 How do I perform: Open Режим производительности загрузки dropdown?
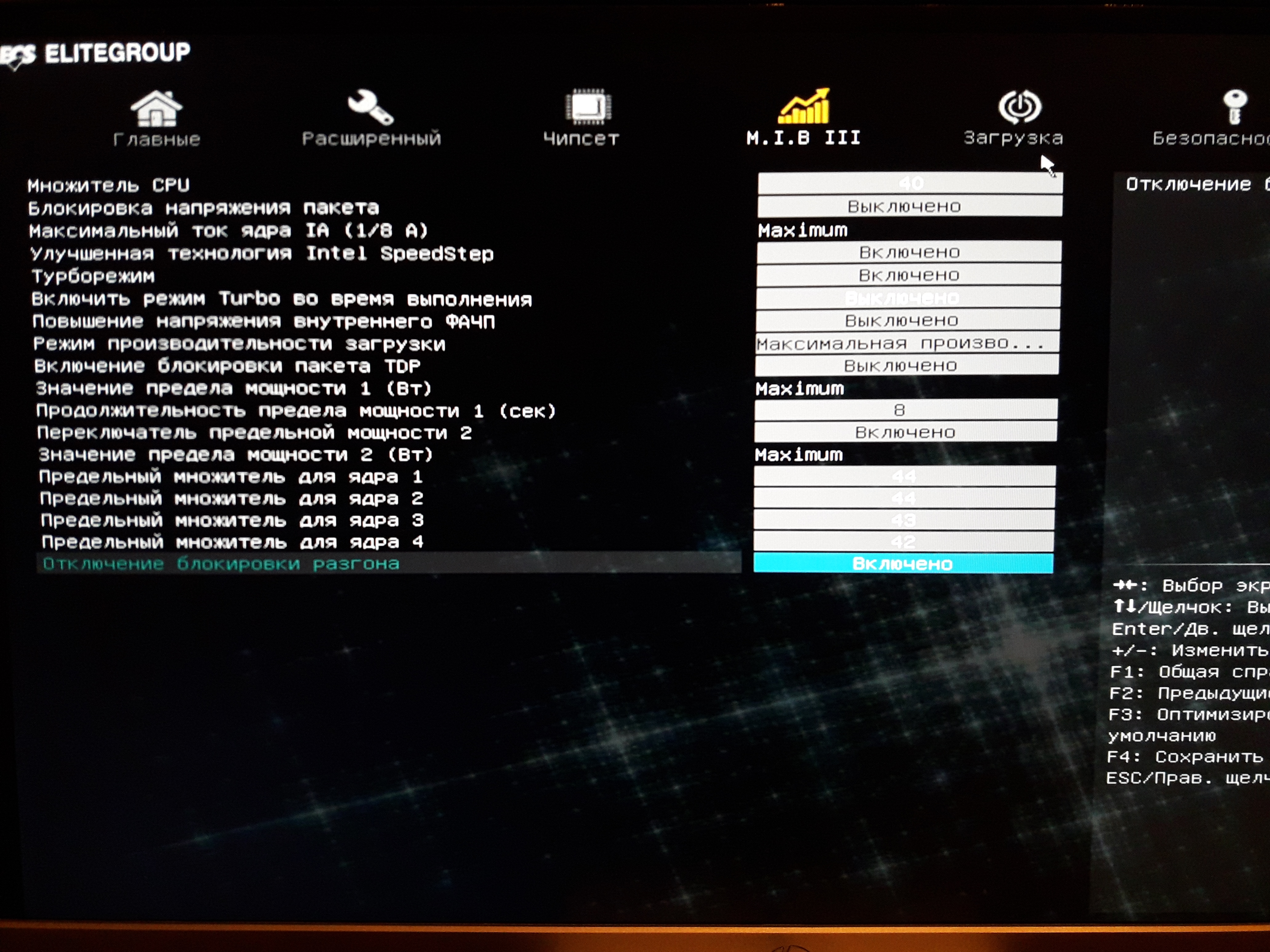[x=907, y=343]
